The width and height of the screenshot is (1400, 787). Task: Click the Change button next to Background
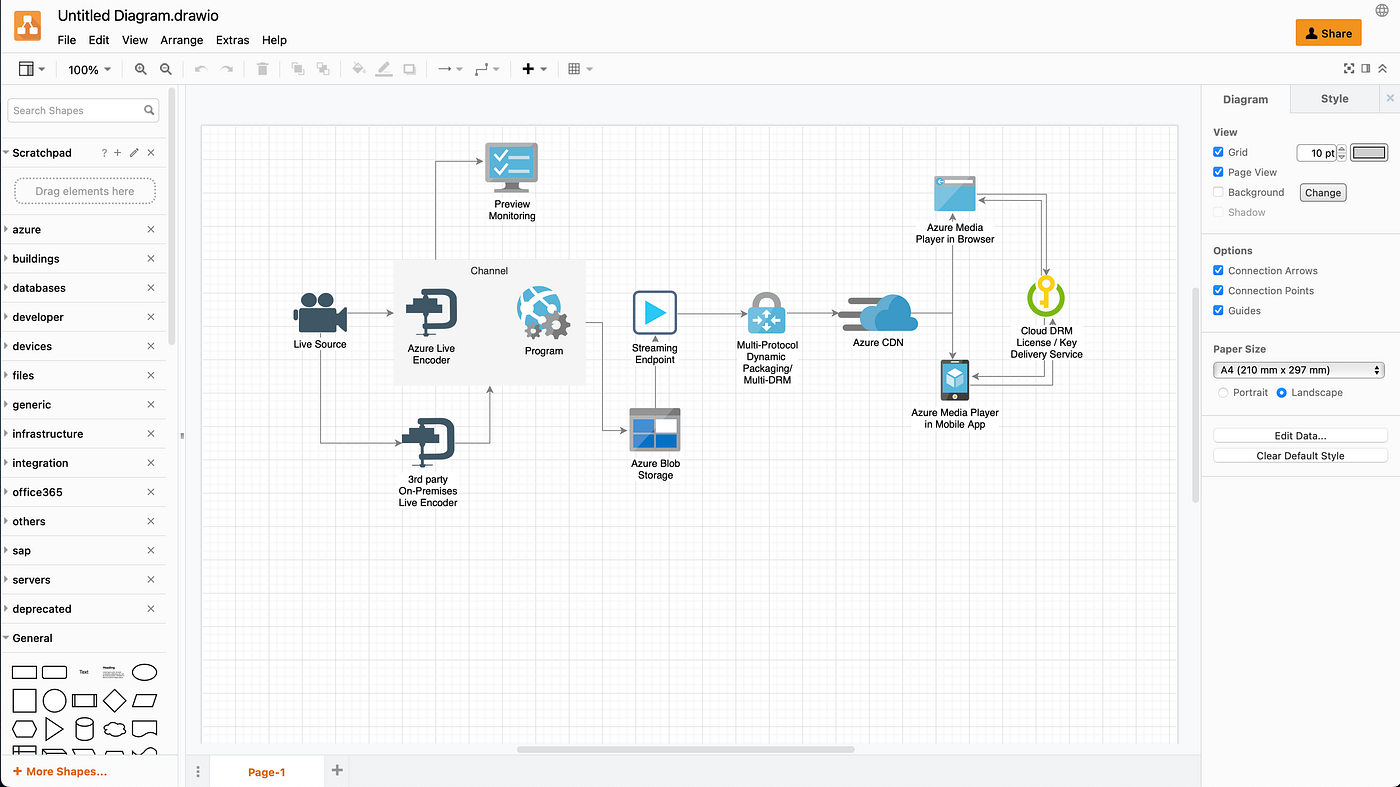pos(1322,192)
